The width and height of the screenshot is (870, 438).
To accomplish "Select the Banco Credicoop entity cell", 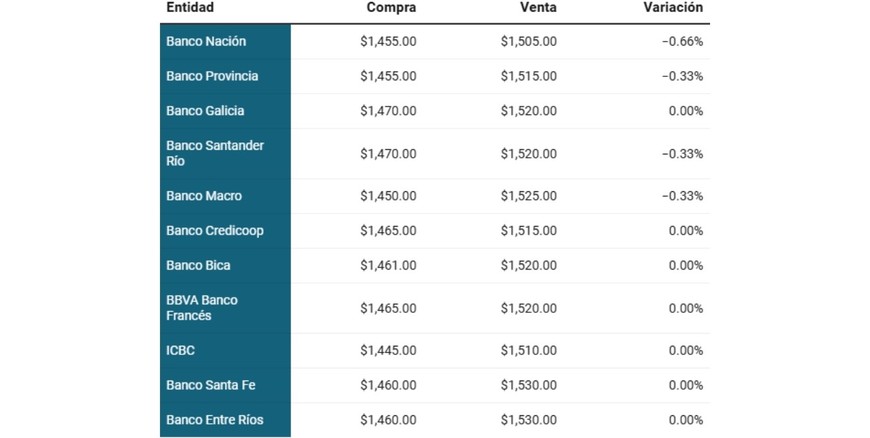I will pyautogui.click(x=215, y=231).
